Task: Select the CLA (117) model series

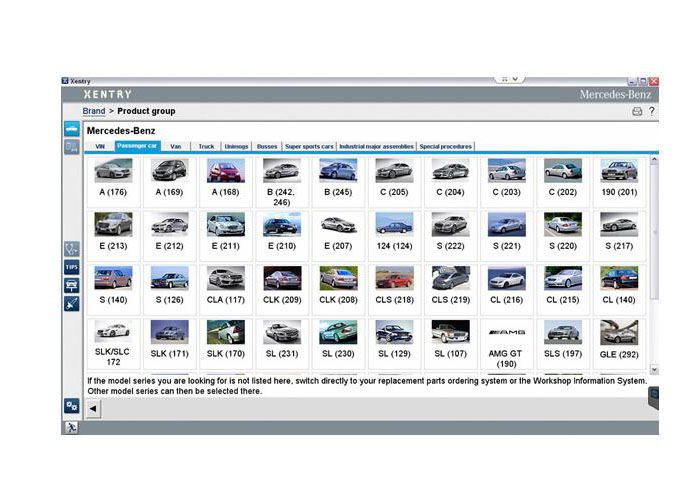Action: (x=226, y=289)
